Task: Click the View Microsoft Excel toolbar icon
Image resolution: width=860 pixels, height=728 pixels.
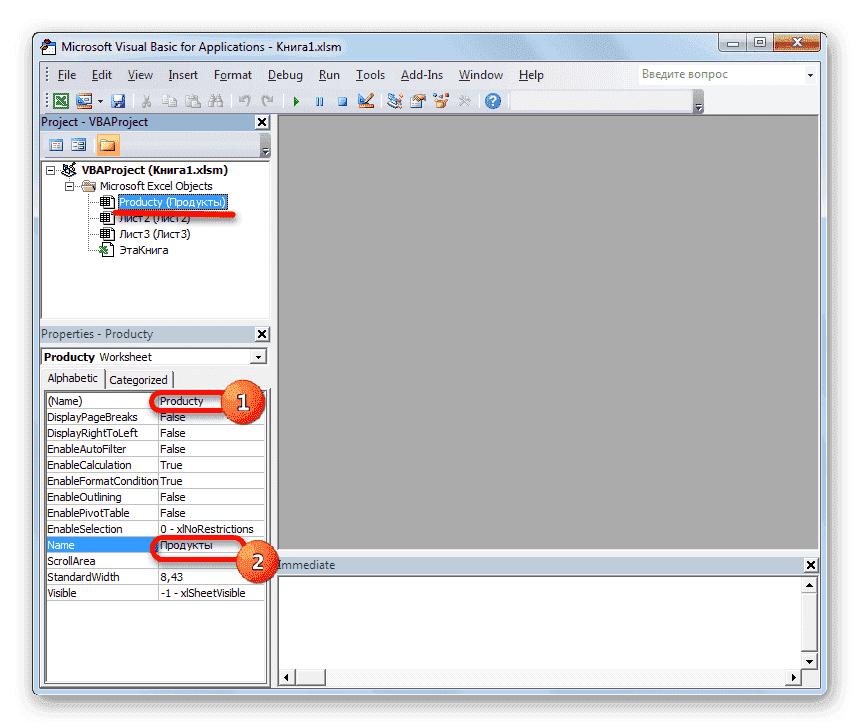Action: click(61, 100)
